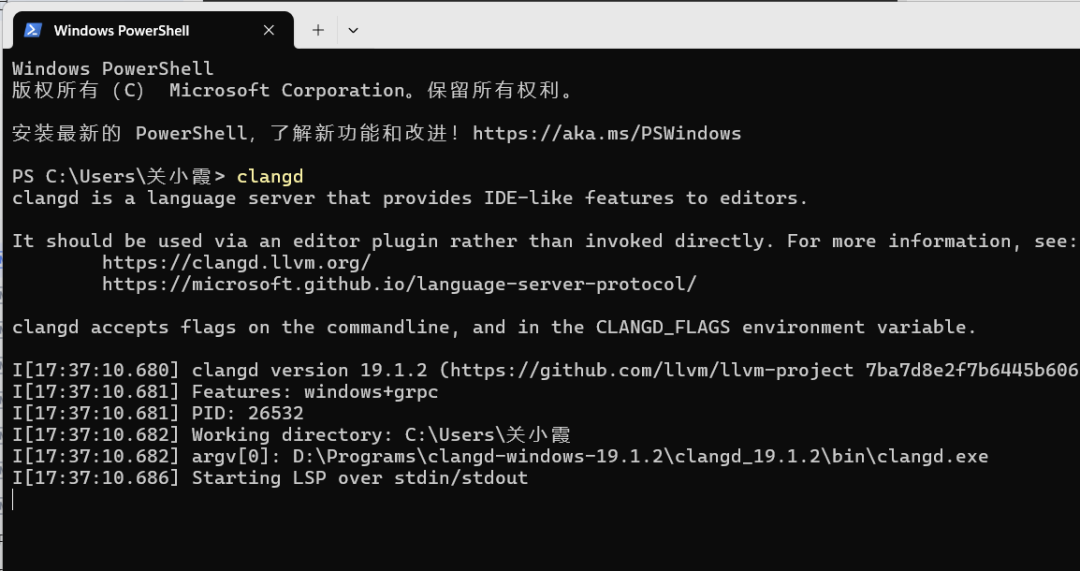This screenshot has width=1080, height=571.
Task: Click the argv[0] clangd.exe path
Action: [640, 457]
